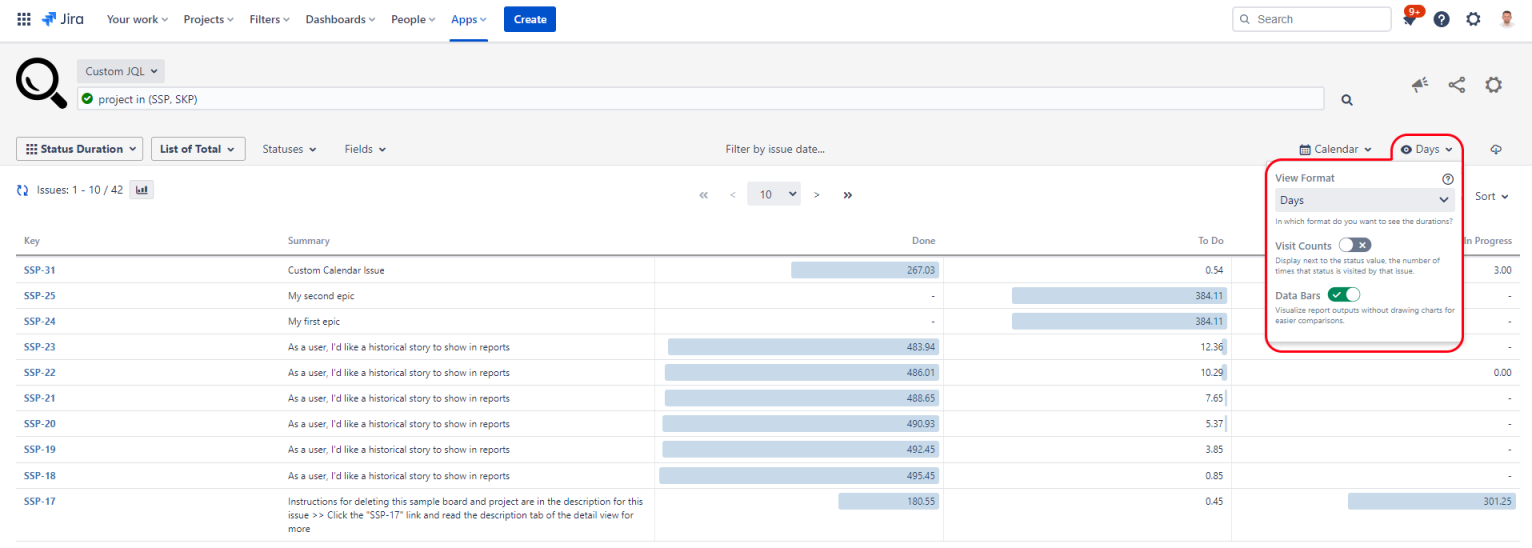Disable the Data Bars toggle
The image size is (1532, 548).
point(1344,295)
